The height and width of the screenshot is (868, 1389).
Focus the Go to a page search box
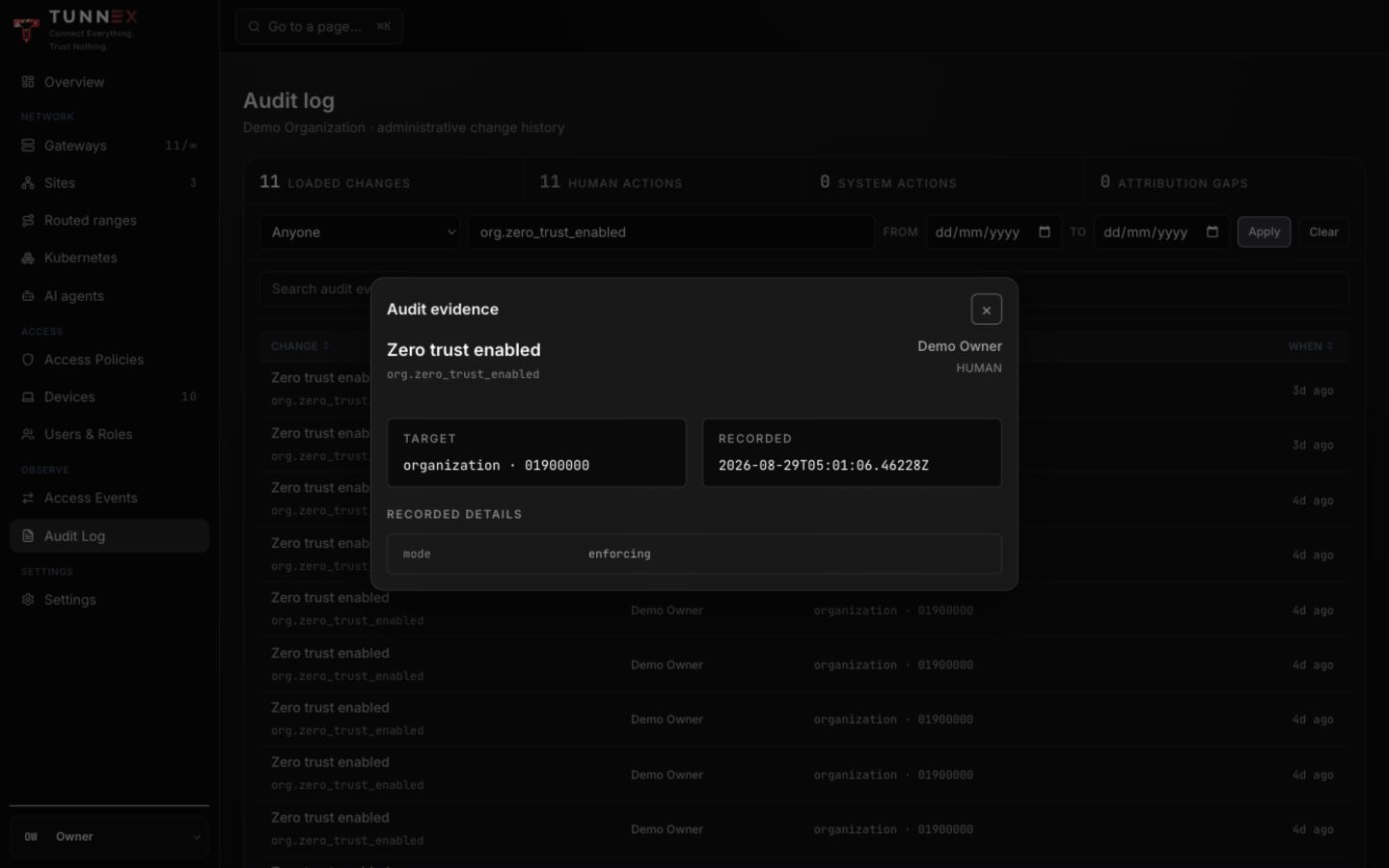[x=319, y=27]
